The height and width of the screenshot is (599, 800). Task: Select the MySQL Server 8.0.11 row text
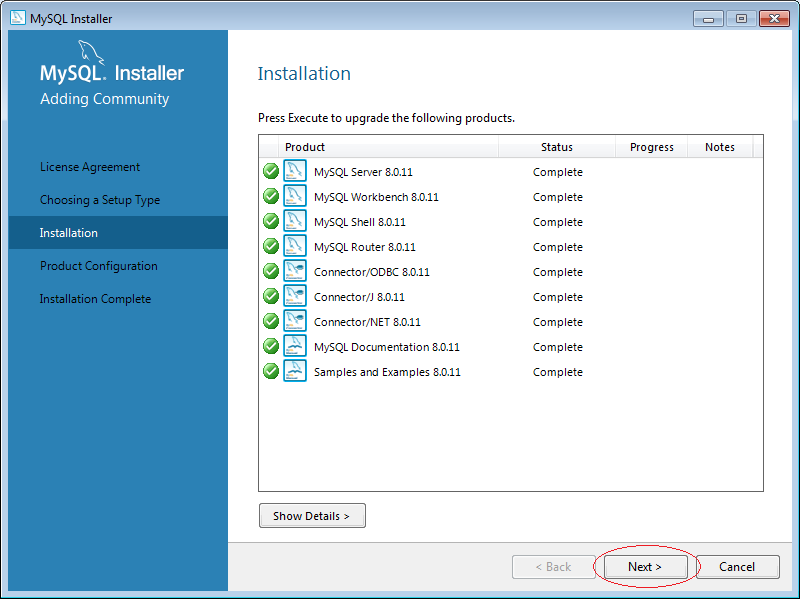click(363, 172)
